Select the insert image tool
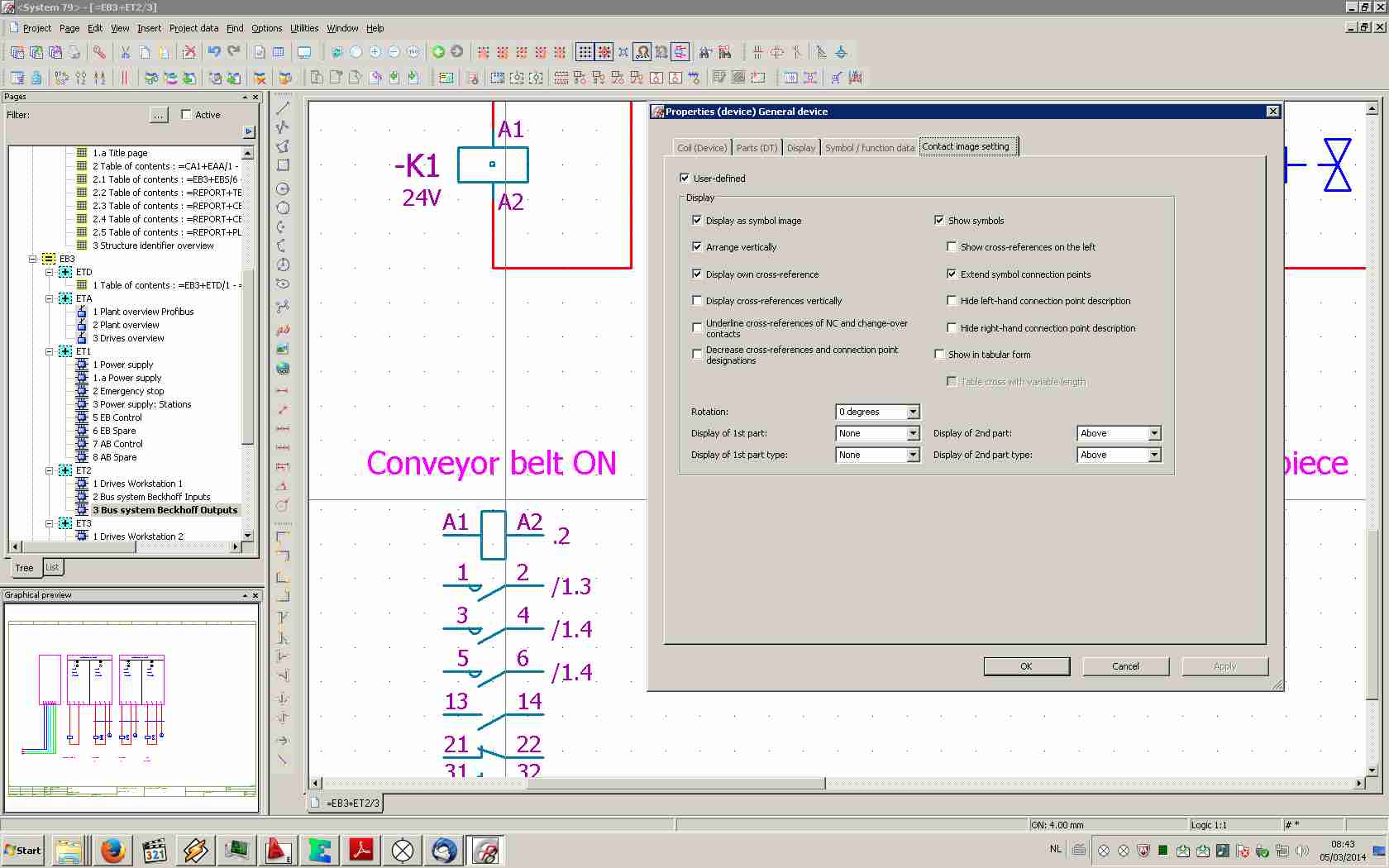 tap(283, 349)
